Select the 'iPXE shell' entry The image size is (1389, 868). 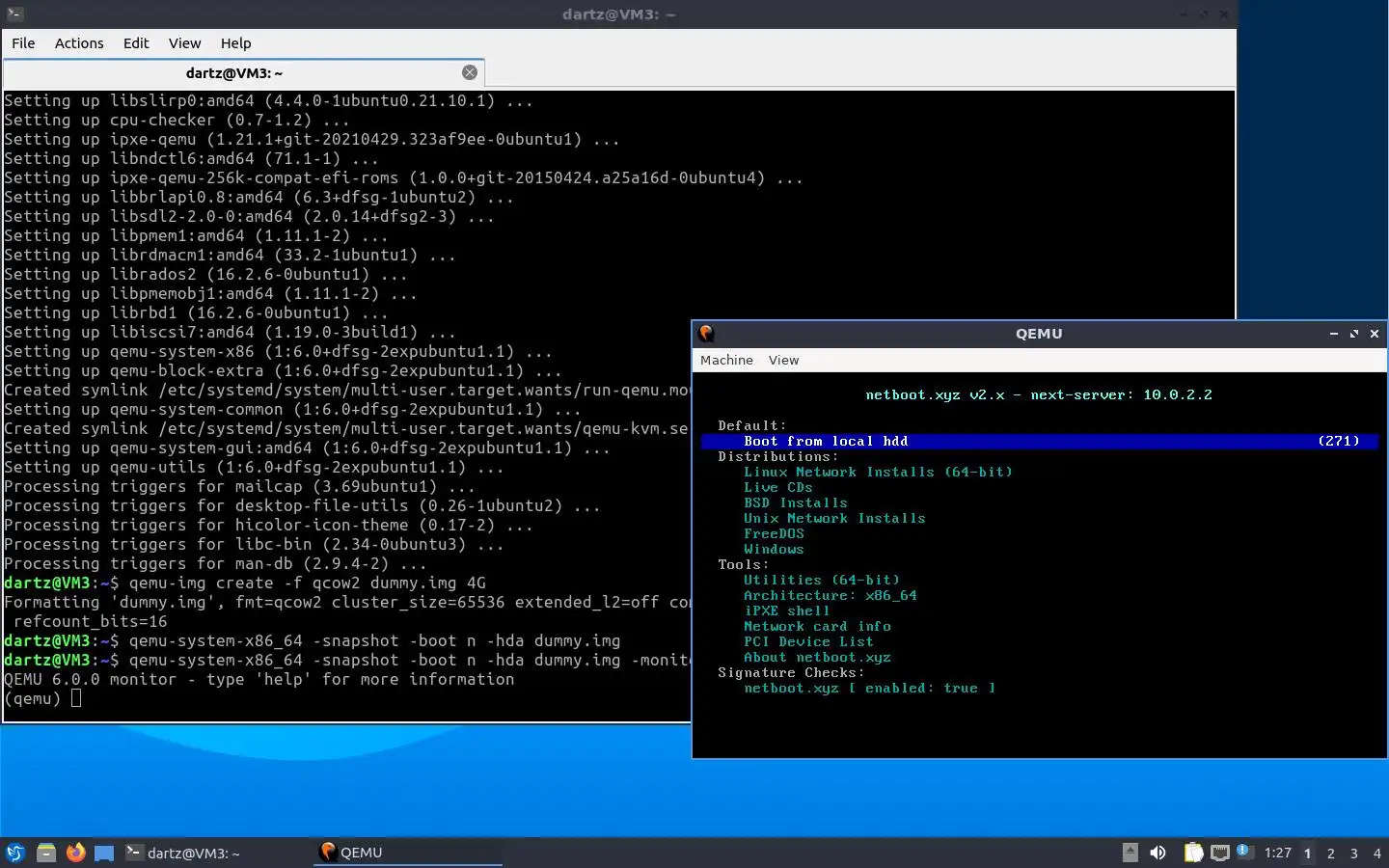pyautogui.click(x=786, y=610)
